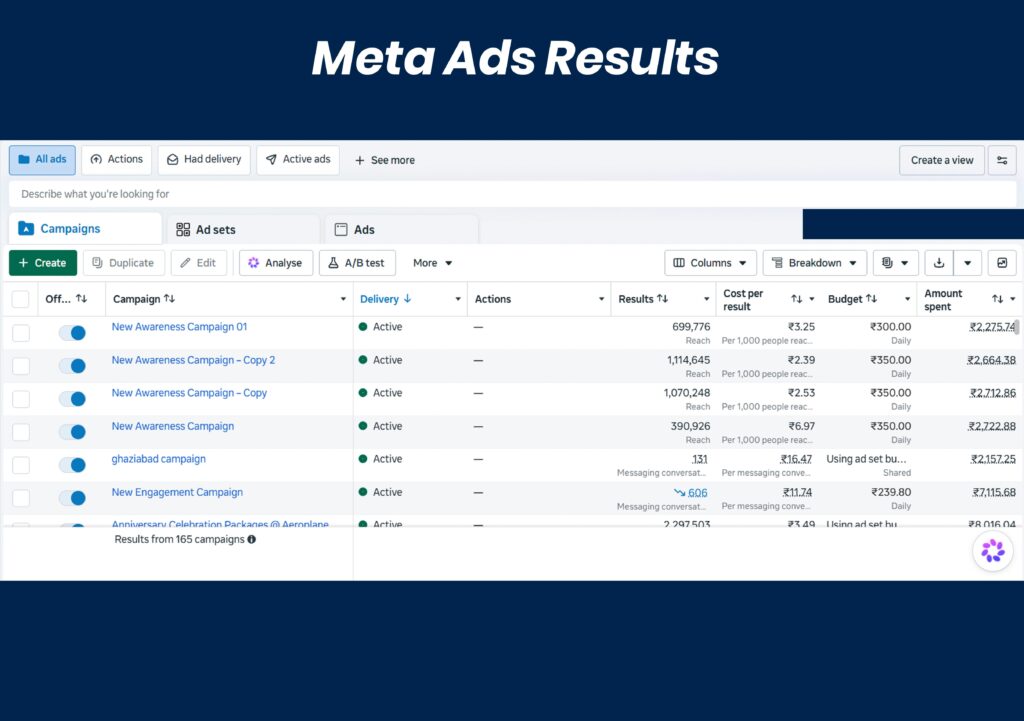Click the Delivery sort down arrow
This screenshot has width=1024, height=721.
(408, 298)
